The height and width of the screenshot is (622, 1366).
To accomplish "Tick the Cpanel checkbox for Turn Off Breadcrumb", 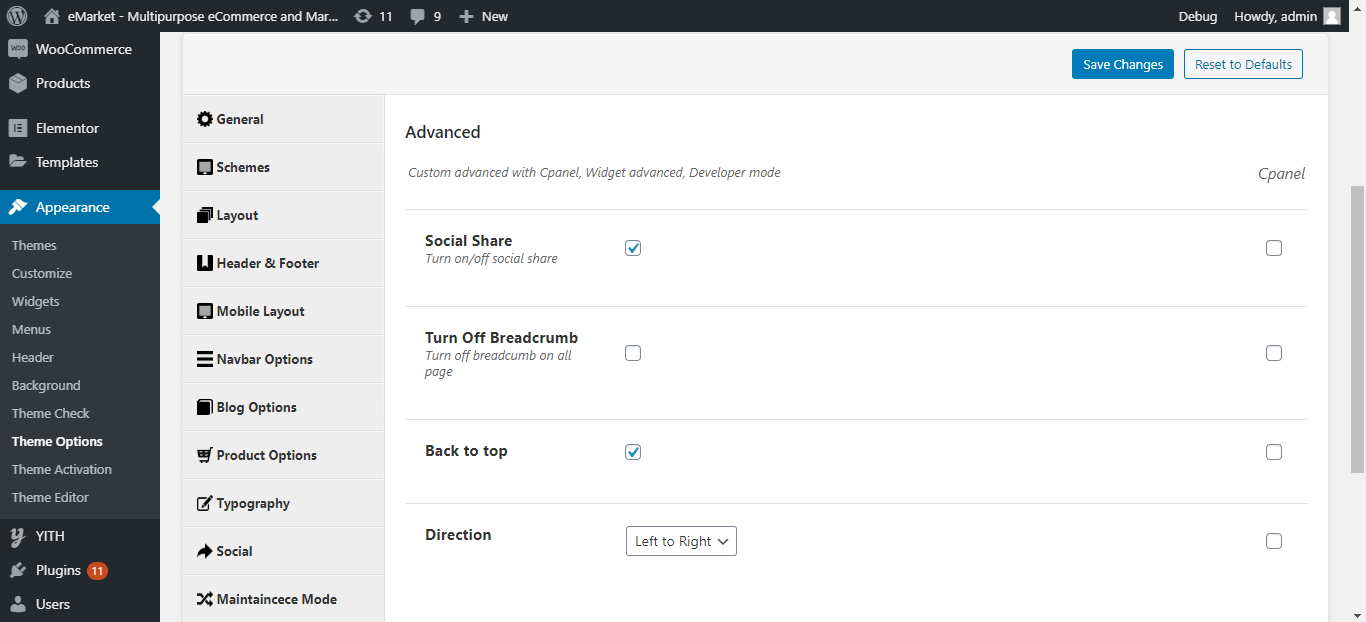I will coord(1274,353).
